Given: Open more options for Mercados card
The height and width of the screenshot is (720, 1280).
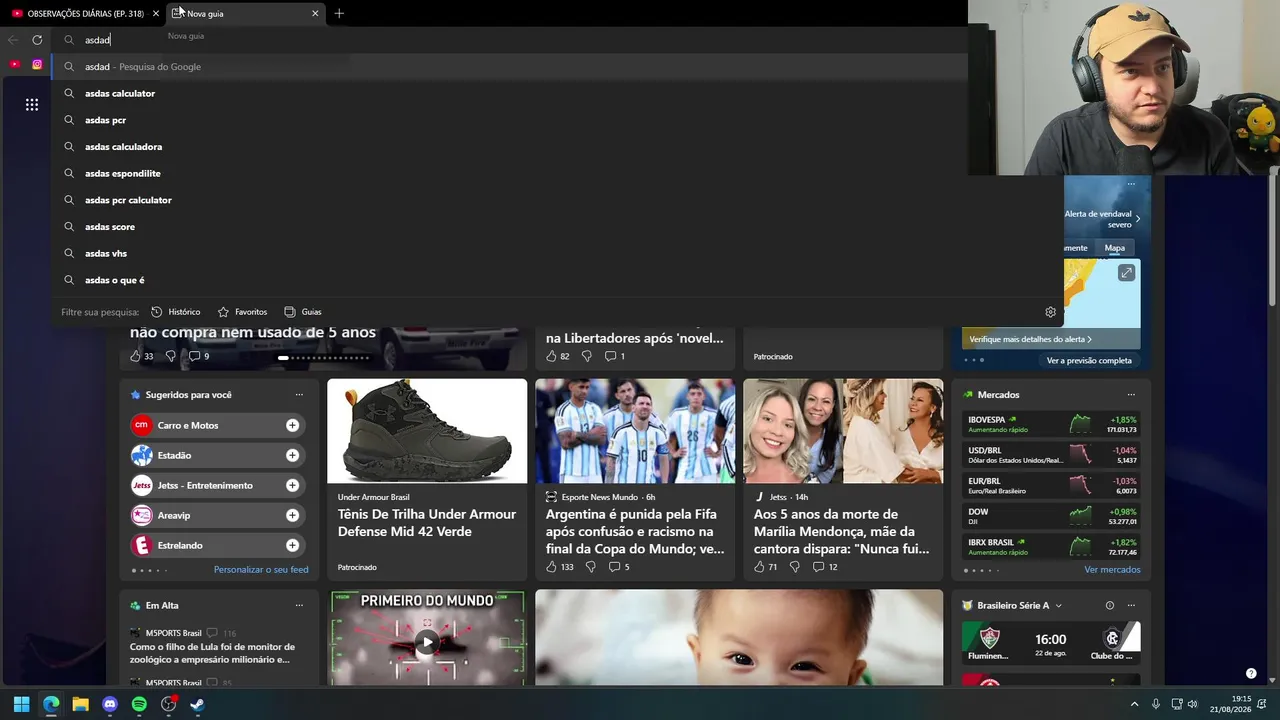Looking at the screenshot, I should pos(1131,395).
